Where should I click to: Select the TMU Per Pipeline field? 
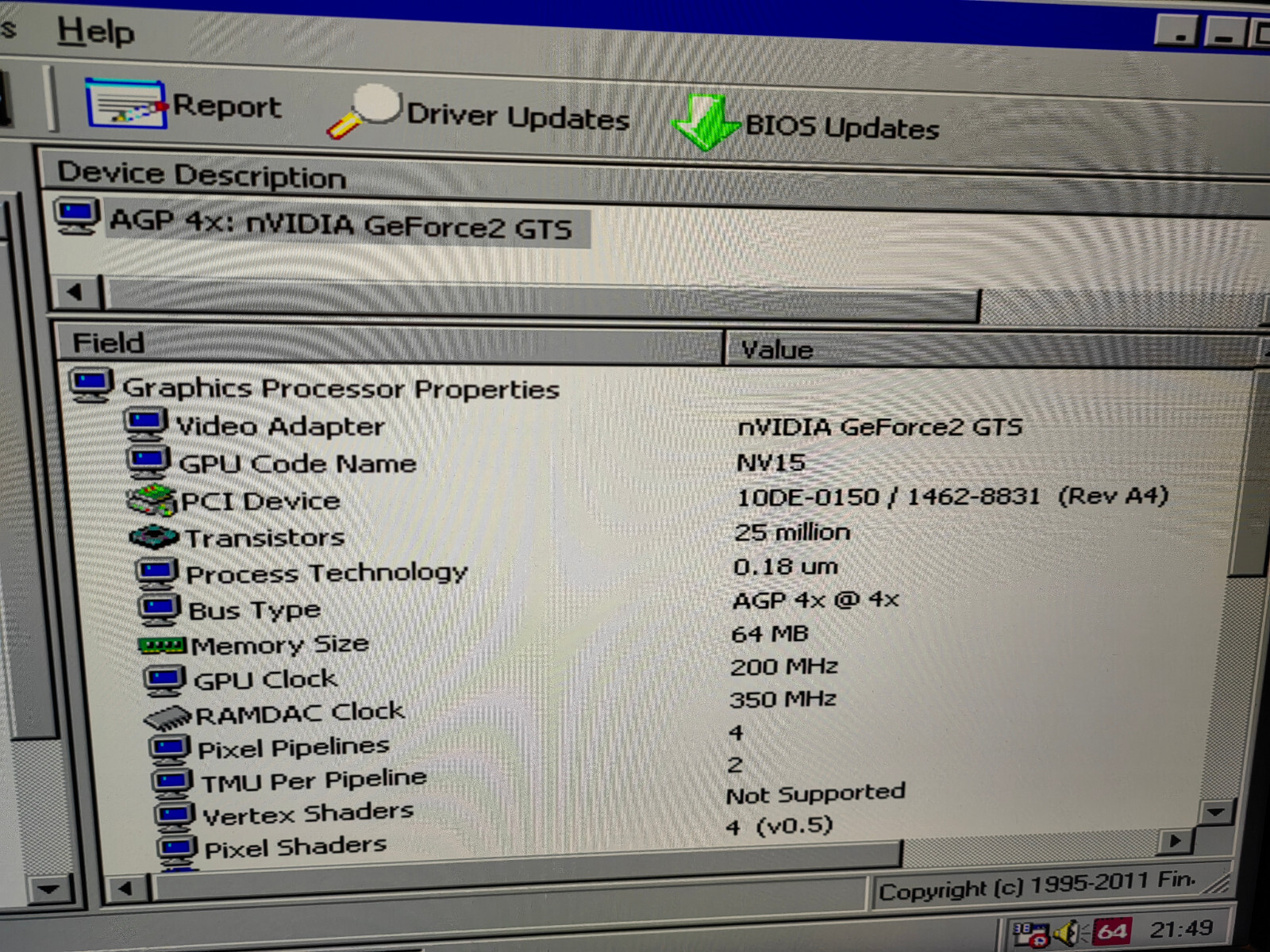click(314, 781)
